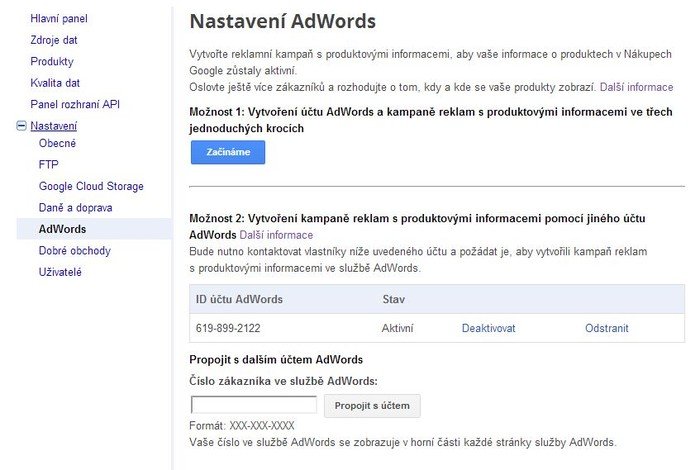The image size is (700, 470).
Task: Deactivate AdWords account 619-899-2122
Action: tap(488, 329)
